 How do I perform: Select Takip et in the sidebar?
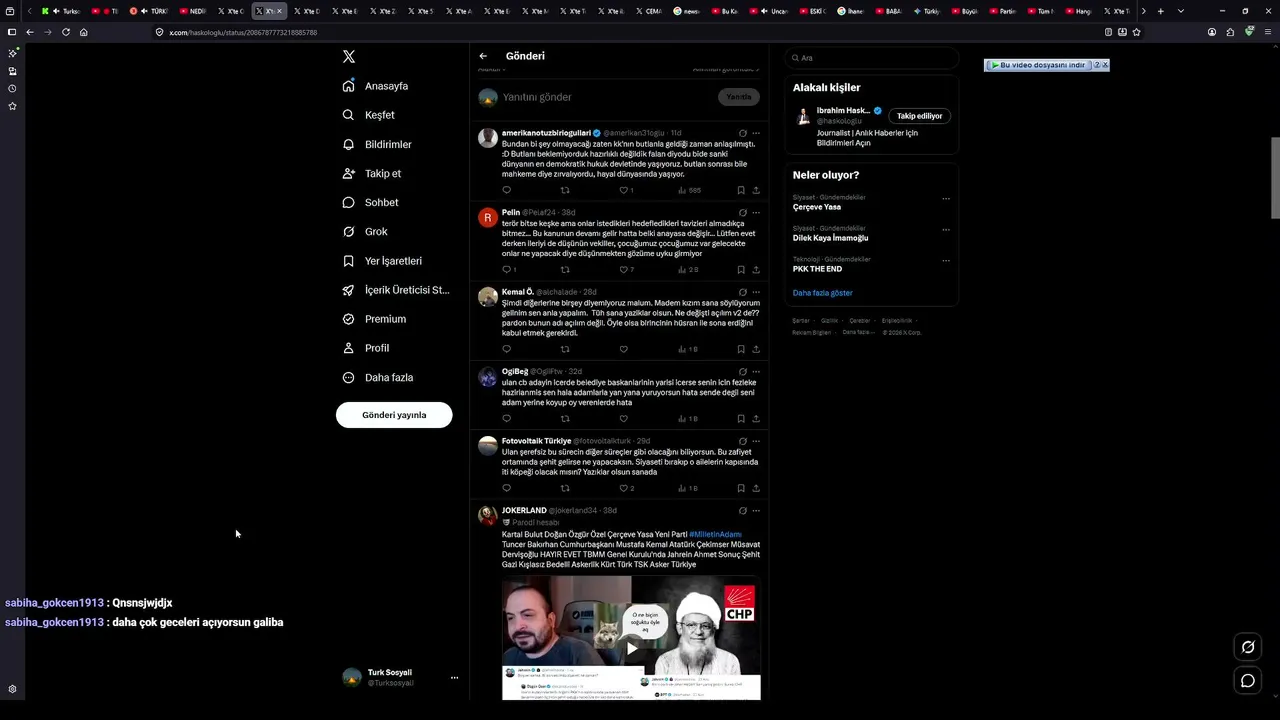(x=371, y=173)
